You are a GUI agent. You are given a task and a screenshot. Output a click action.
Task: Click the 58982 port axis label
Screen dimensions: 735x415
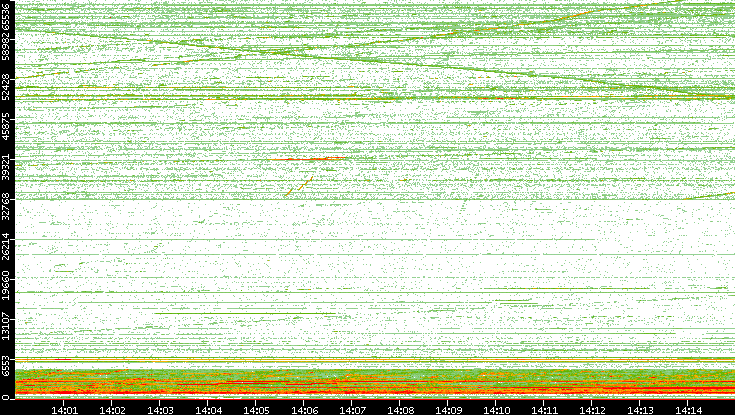[6, 45]
